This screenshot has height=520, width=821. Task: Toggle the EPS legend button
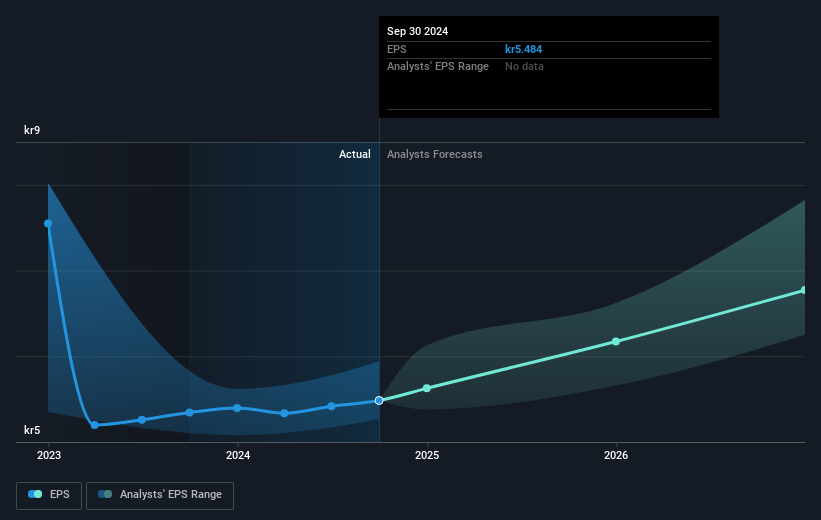point(49,495)
